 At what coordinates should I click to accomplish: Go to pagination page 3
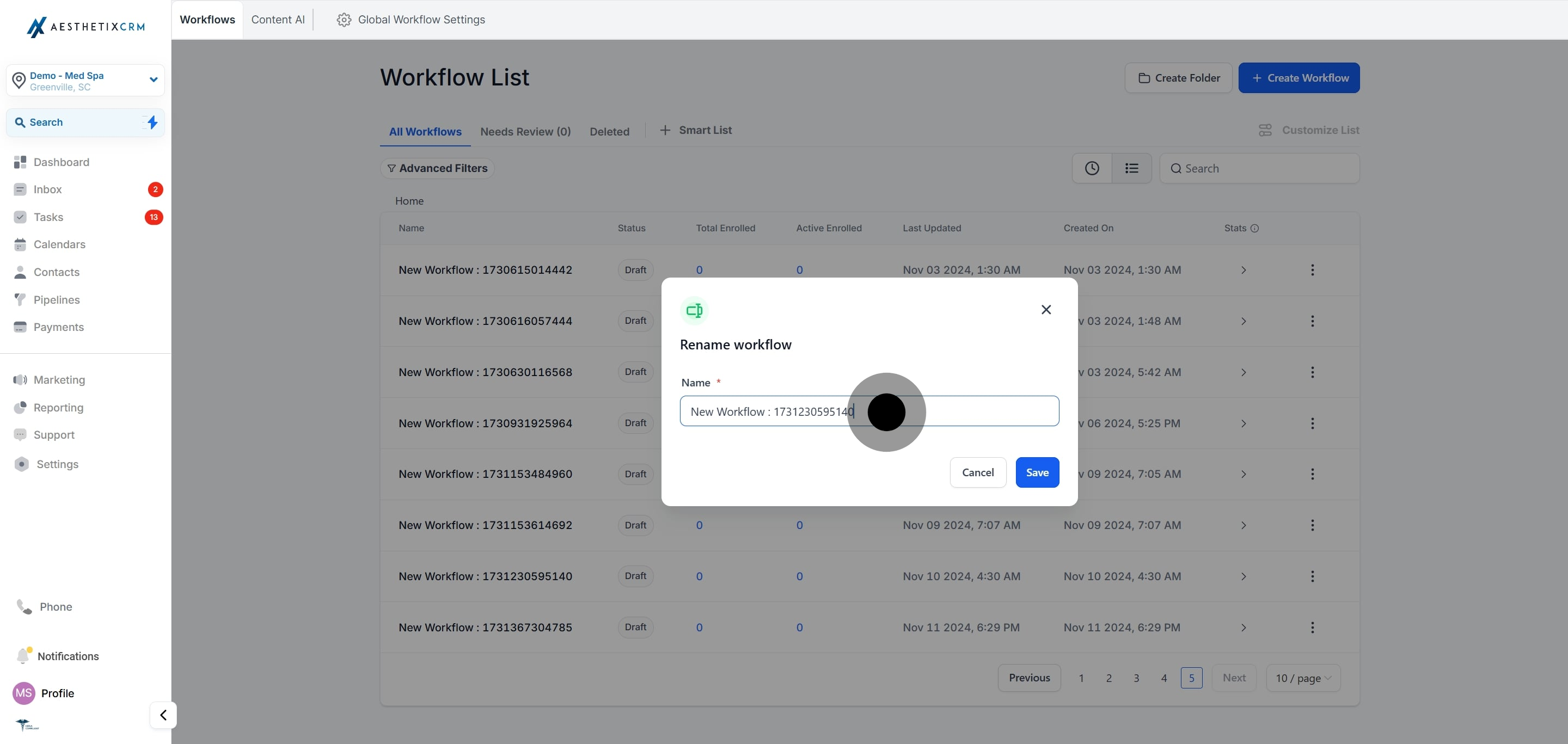click(x=1136, y=678)
